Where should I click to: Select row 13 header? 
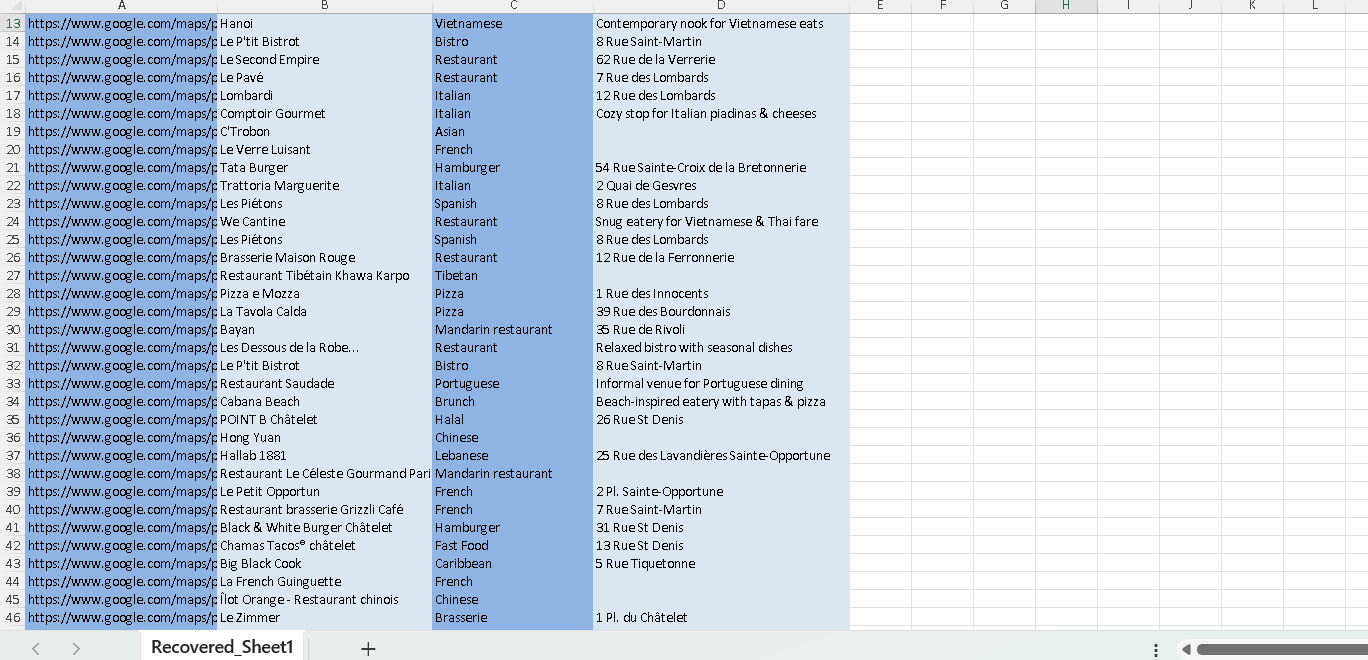(x=13, y=23)
